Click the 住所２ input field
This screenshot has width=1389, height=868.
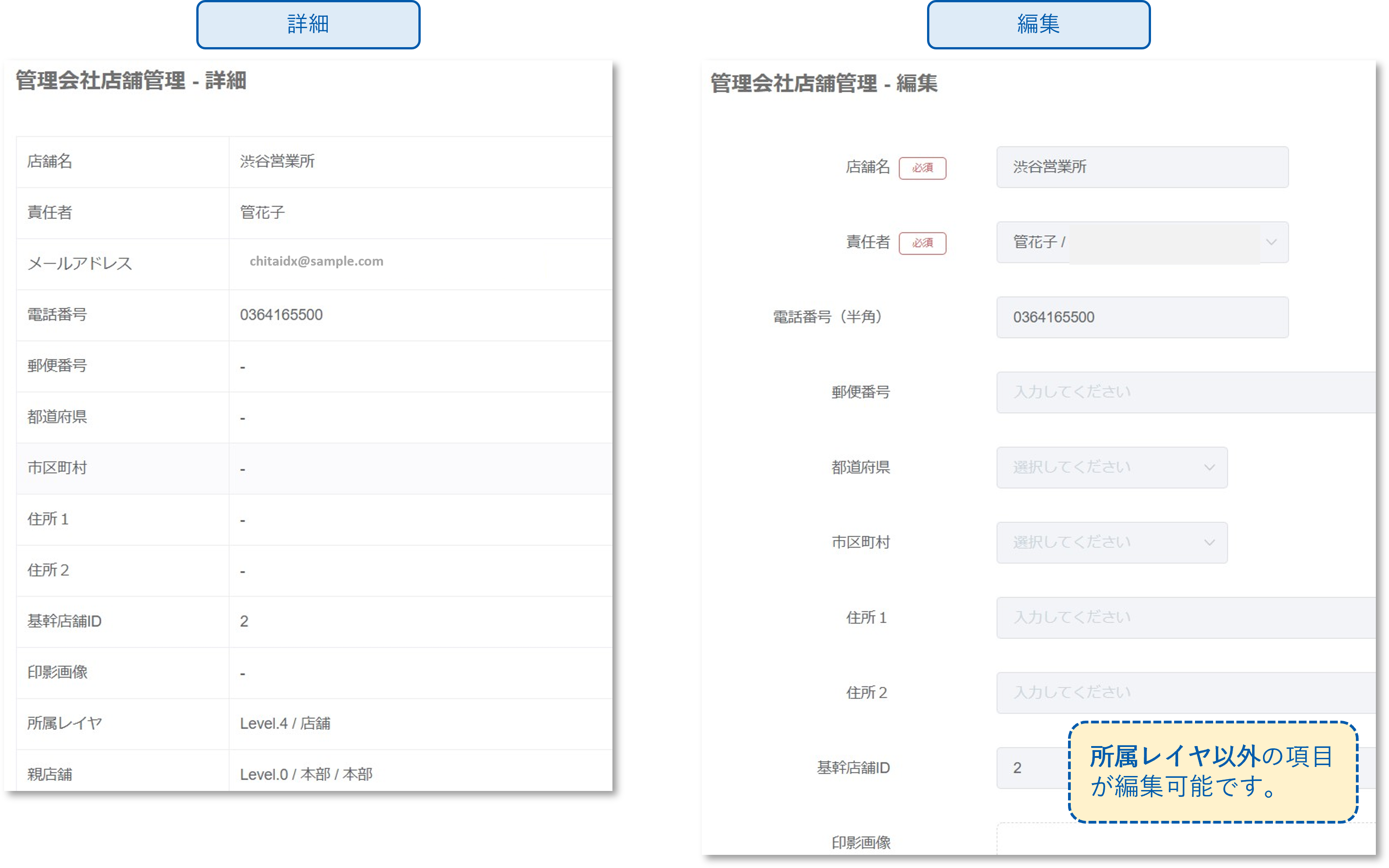coord(1185,693)
